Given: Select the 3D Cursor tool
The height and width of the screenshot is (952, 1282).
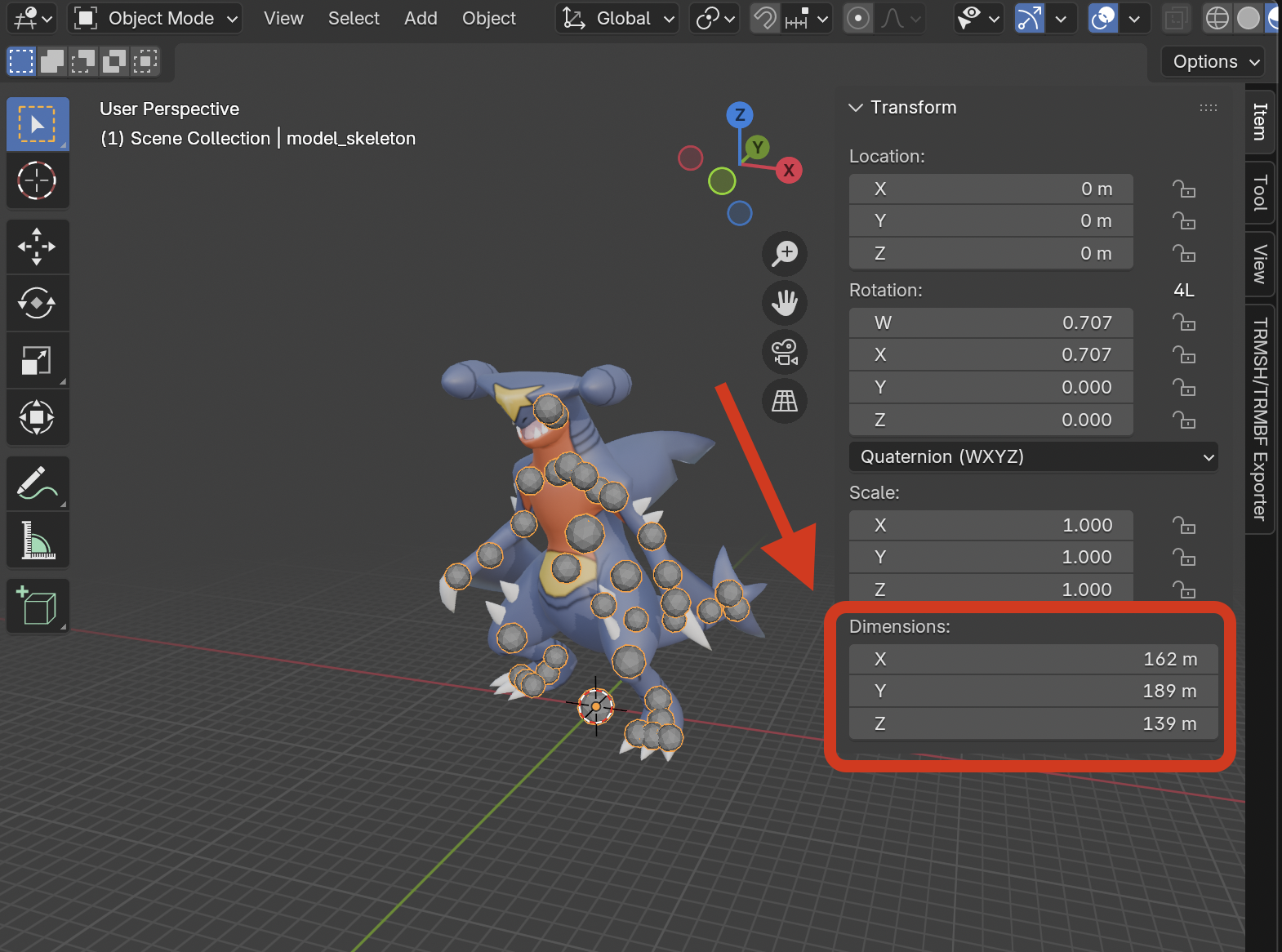Looking at the screenshot, I should click(x=38, y=180).
